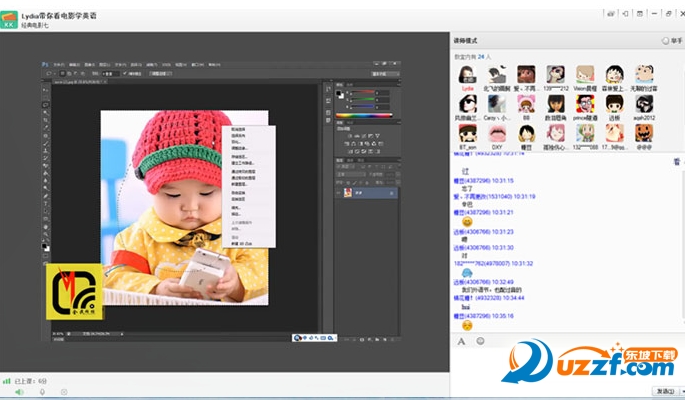
Task: Click Lydia's avatar in the member list
Action: pos(467,75)
